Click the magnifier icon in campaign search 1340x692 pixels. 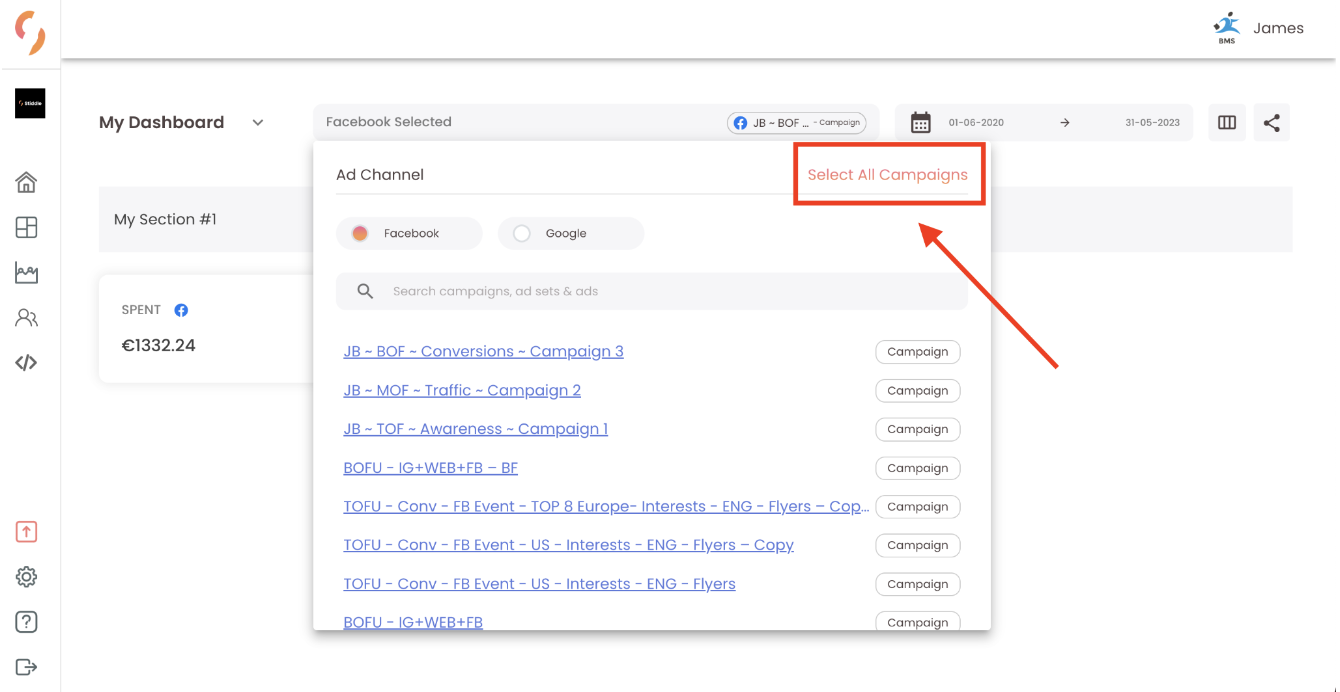(x=365, y=291)
